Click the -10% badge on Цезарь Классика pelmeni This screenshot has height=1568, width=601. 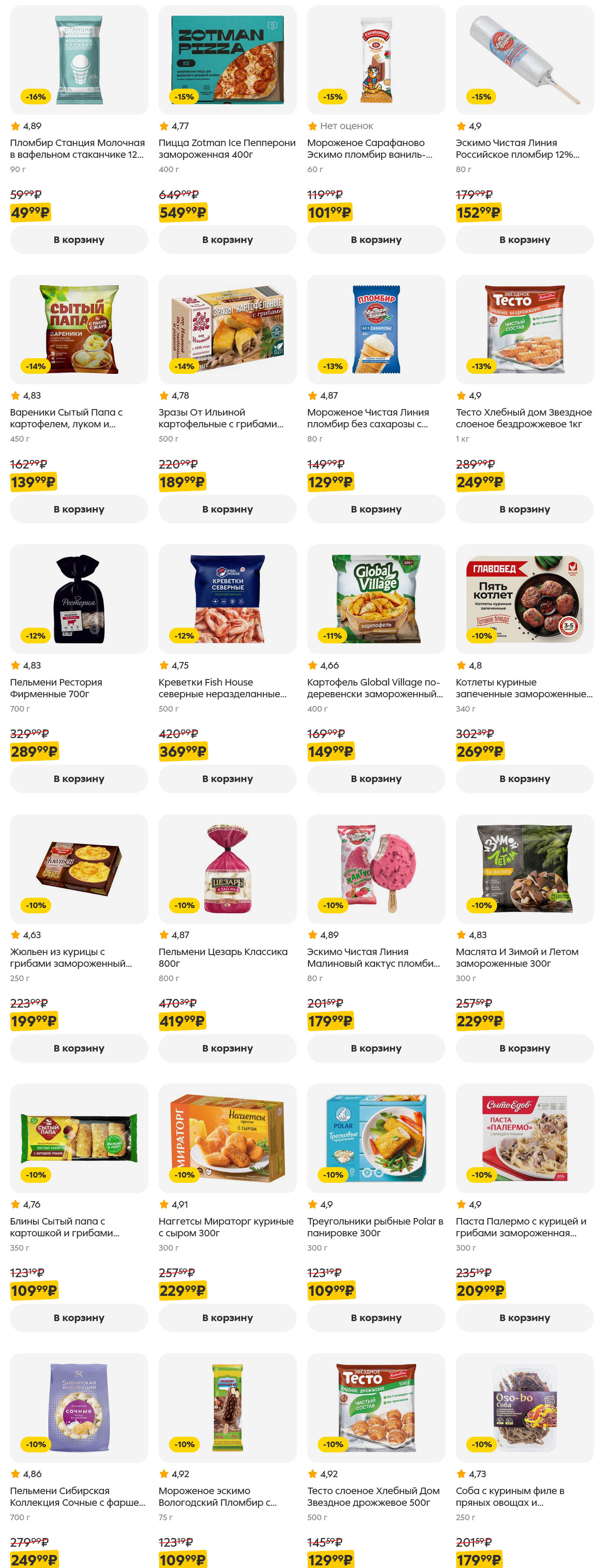pos(184,905)
